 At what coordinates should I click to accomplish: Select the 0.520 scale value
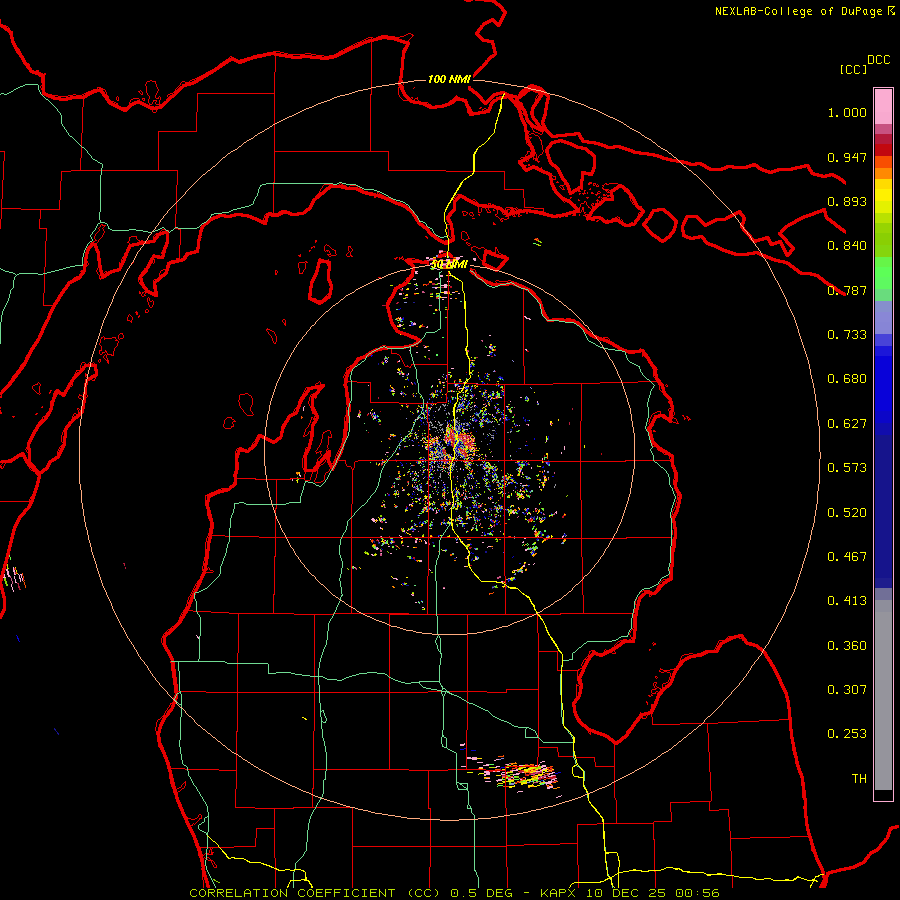(847, 513)
